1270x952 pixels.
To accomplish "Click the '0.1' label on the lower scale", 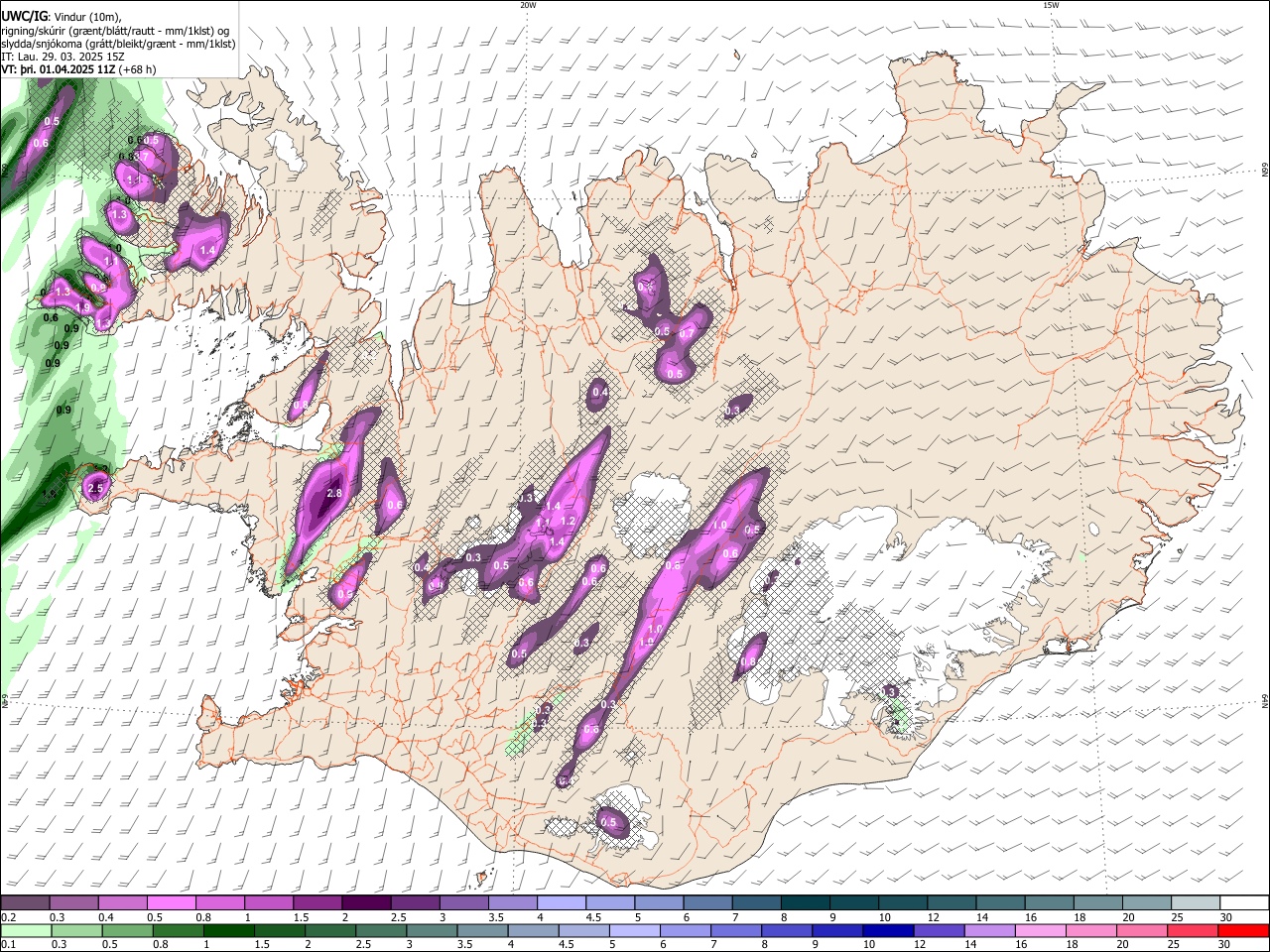I will 8,943.
